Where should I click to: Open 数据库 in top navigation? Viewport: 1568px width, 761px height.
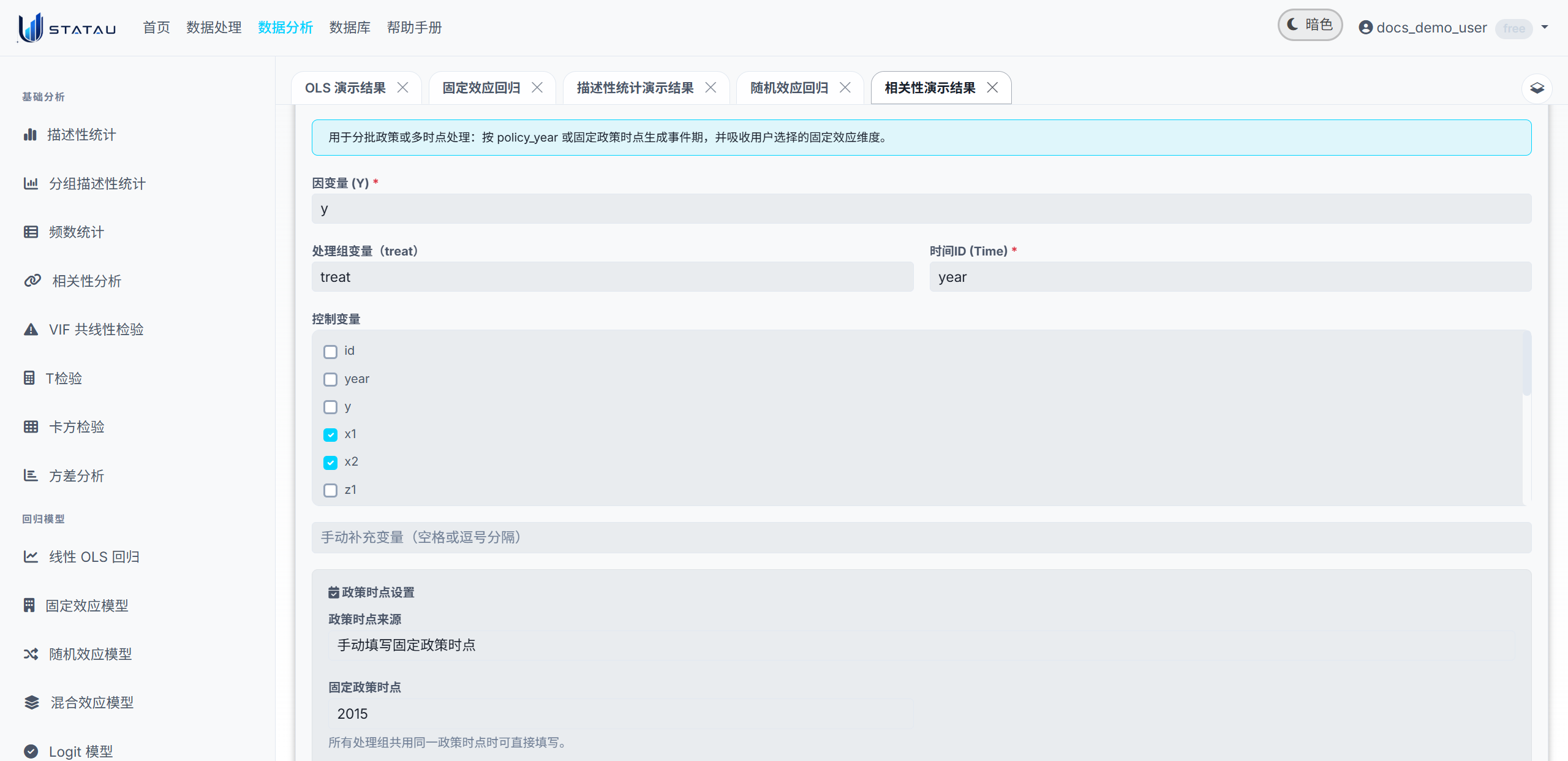point(350,28)
